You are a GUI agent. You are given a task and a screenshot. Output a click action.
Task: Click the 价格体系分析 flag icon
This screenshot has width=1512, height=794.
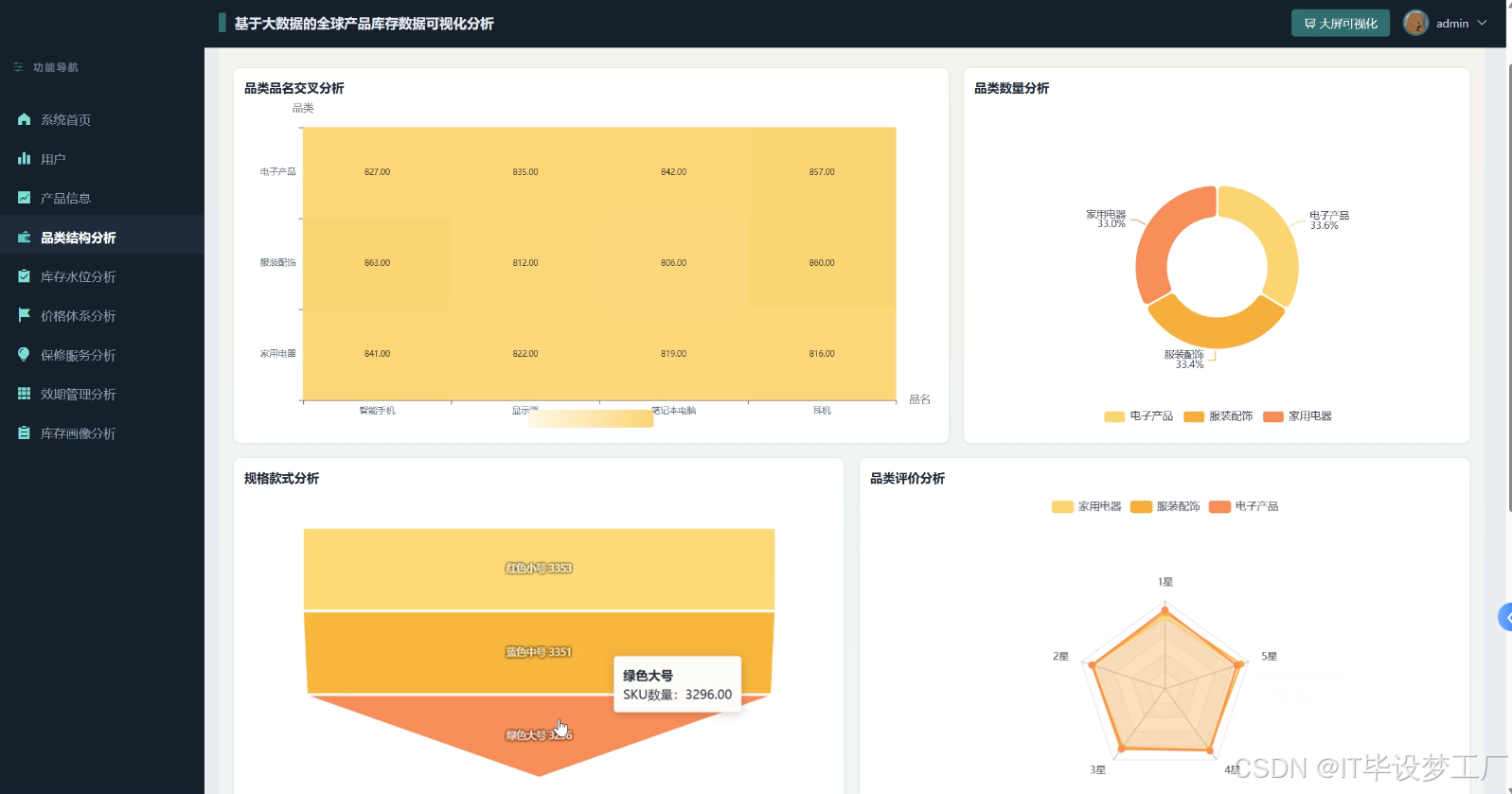(x=25, y=315)
